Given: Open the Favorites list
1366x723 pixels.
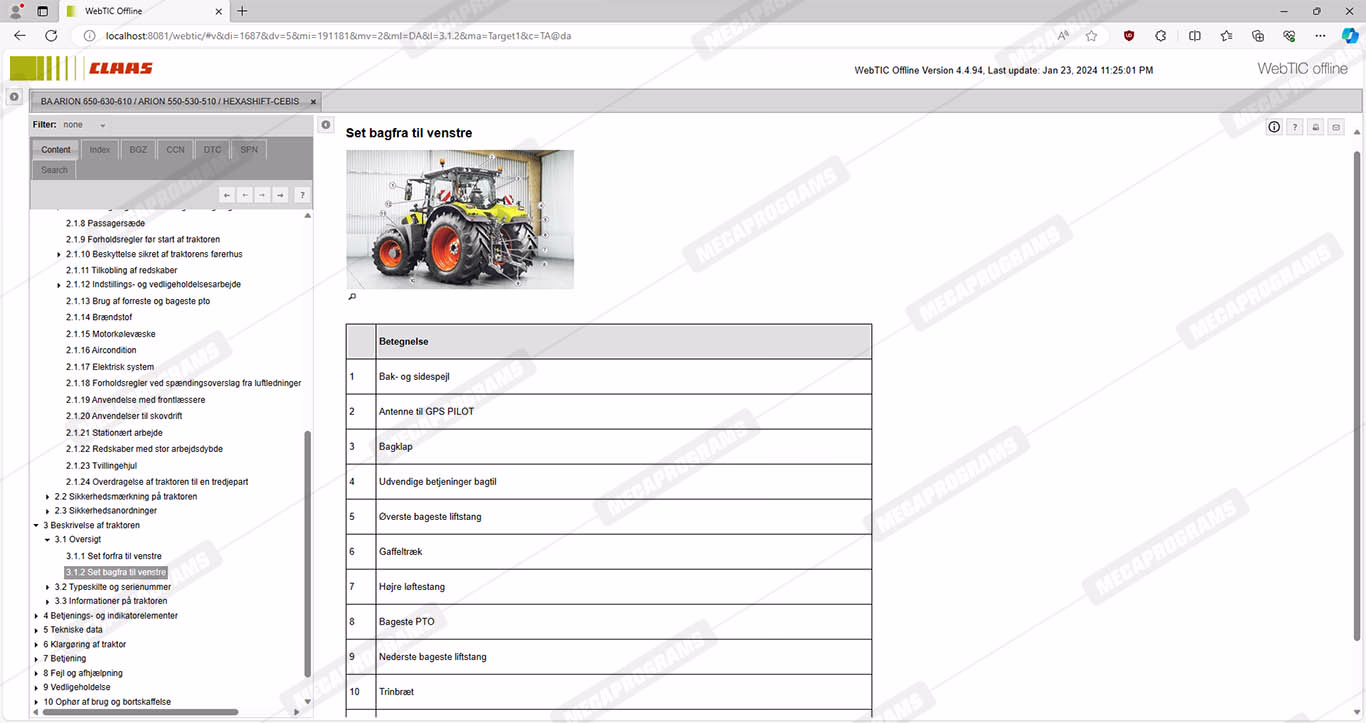Looking at the screenshot, I should coord(1226,35).
